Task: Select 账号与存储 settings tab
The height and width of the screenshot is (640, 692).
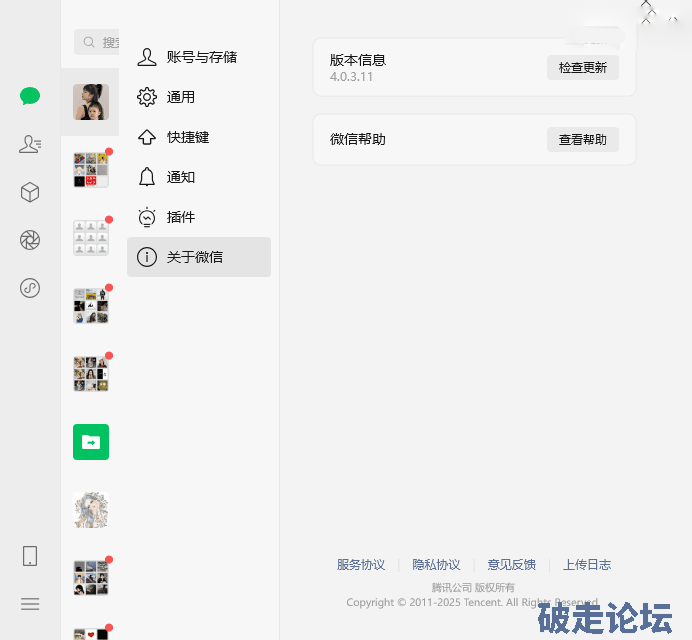Action: click(199, 57)
